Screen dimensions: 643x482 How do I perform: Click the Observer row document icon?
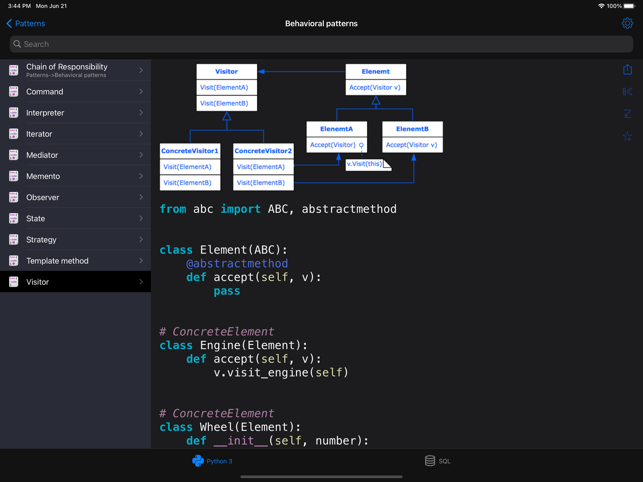tap(14, 197)
